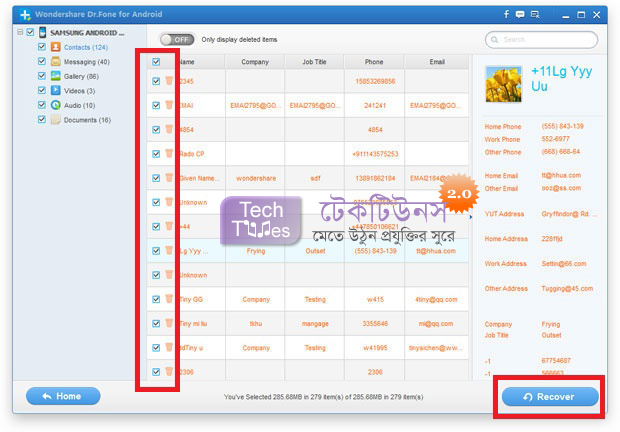Uncheck the Documents (16) checkbox
Viewport: 620px width, 432px height.
coord(42,119)
